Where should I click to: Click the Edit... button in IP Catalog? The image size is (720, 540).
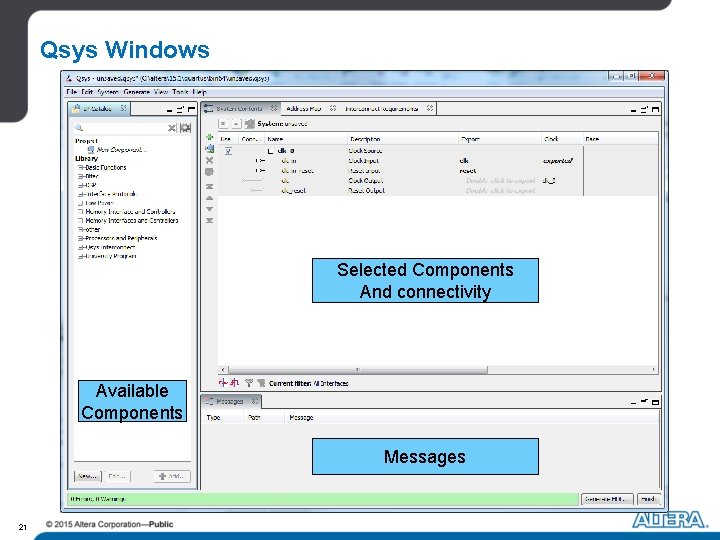click(x=117, y=476)
